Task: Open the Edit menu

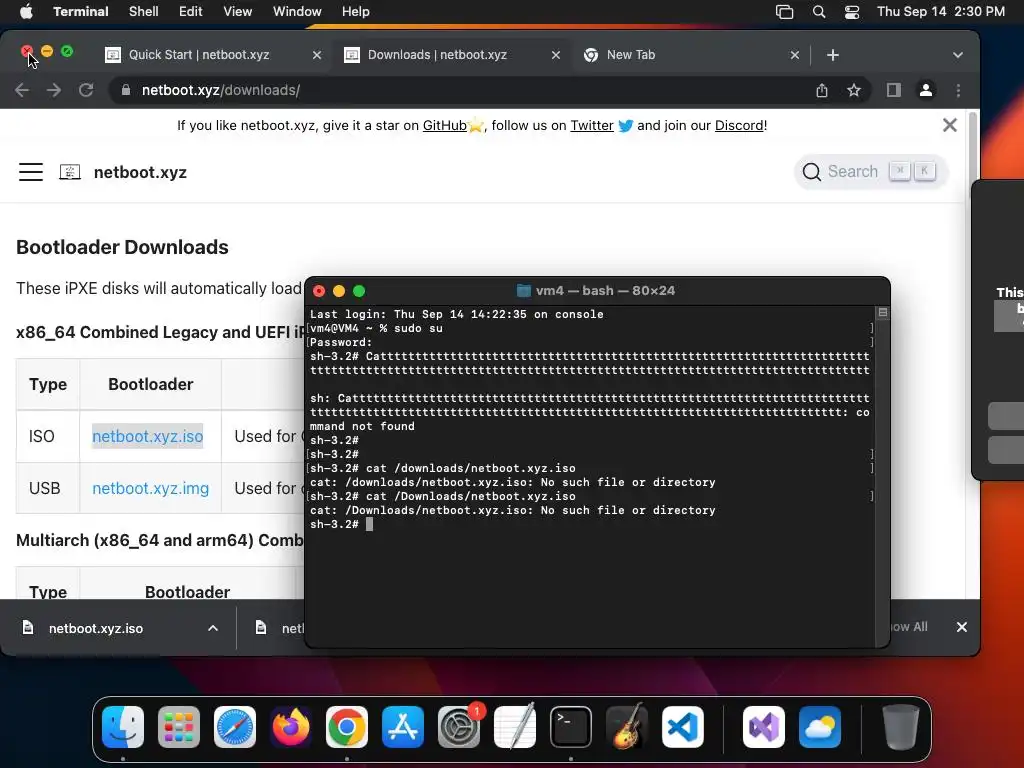Action: coord(191,12)
